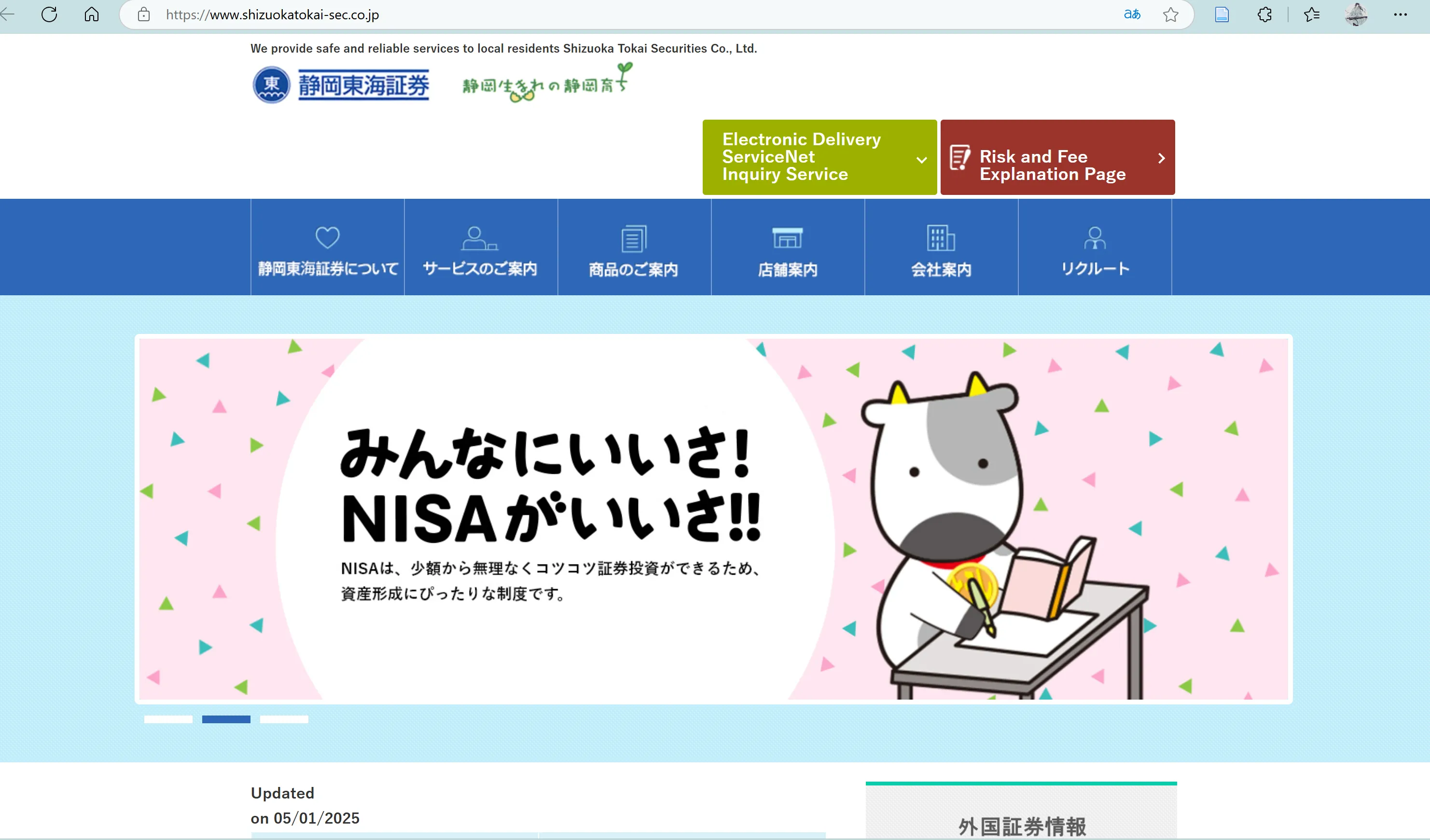This screenshot has width=1430, height=840.
Task: Click person icon for recruitment
Action: pyautogui.click(x=1095, y=238)
